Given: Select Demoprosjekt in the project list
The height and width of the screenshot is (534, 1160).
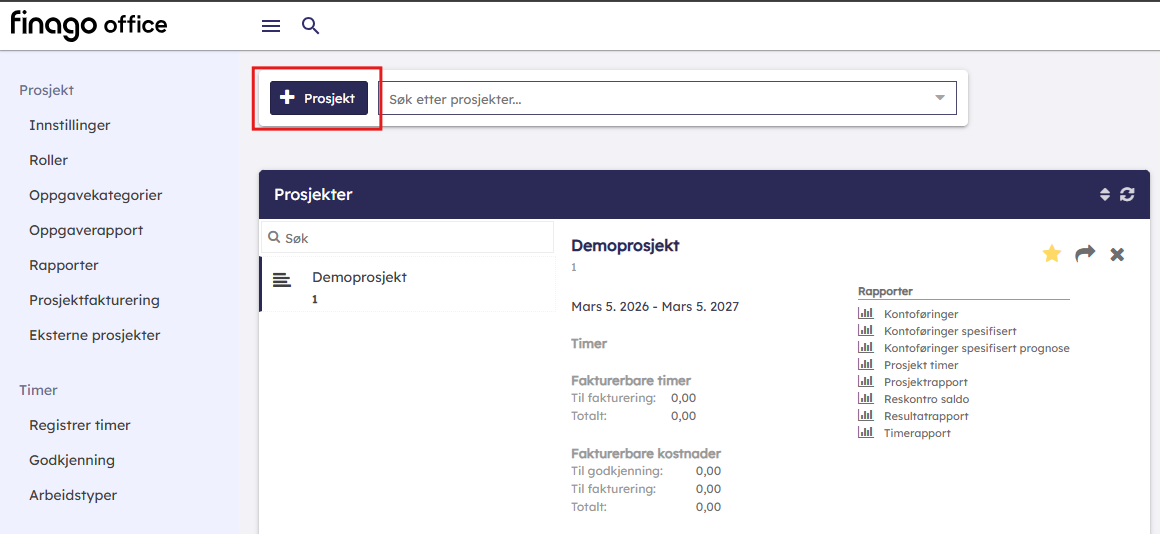Looking at the screenshot, I should [x=359, y=277].
